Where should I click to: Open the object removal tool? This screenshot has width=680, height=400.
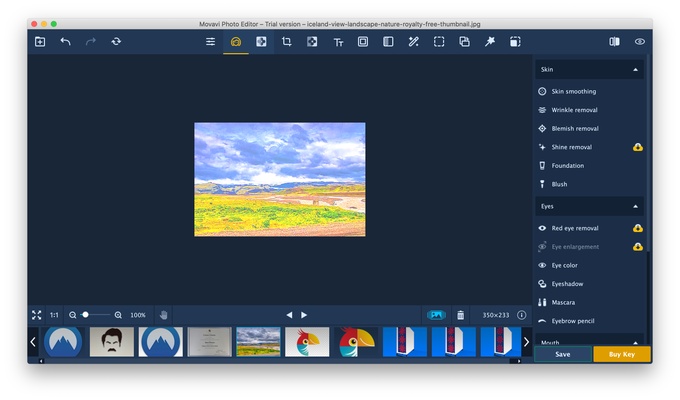[x=261, y=42]
